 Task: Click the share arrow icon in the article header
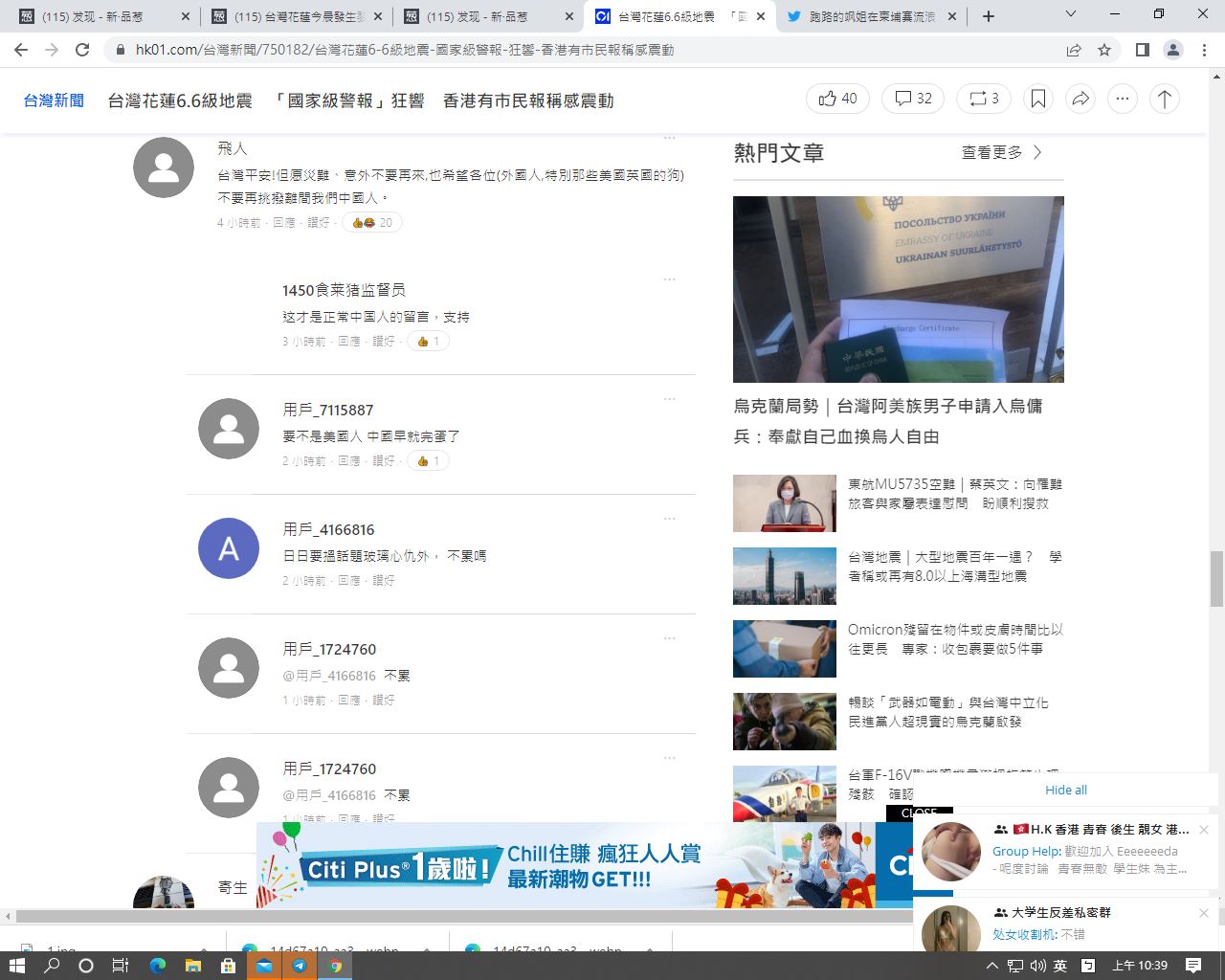[1080, 99]
